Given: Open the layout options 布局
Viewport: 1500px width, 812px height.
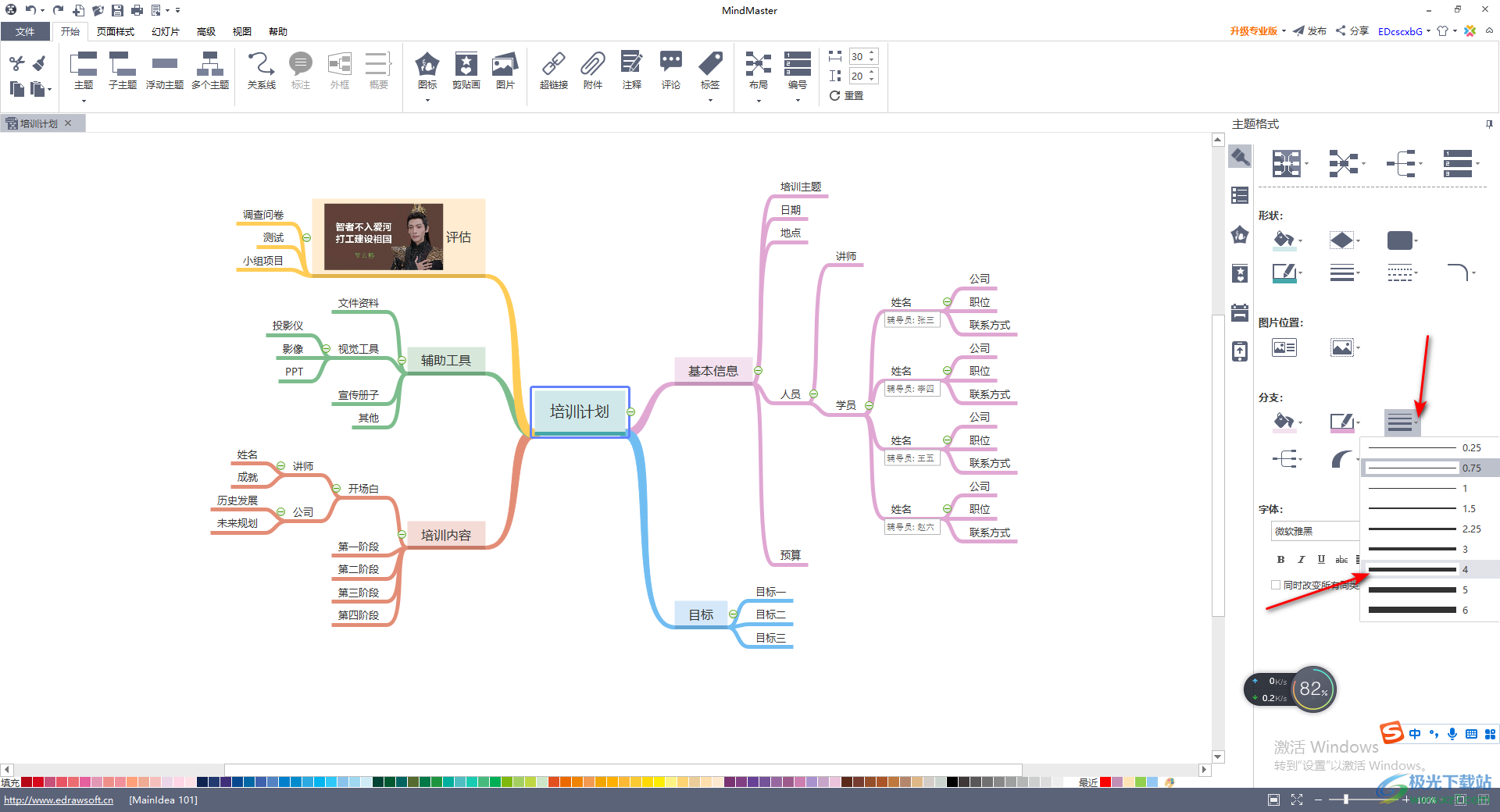Looking at the screenshot, I should click(758, 70).
